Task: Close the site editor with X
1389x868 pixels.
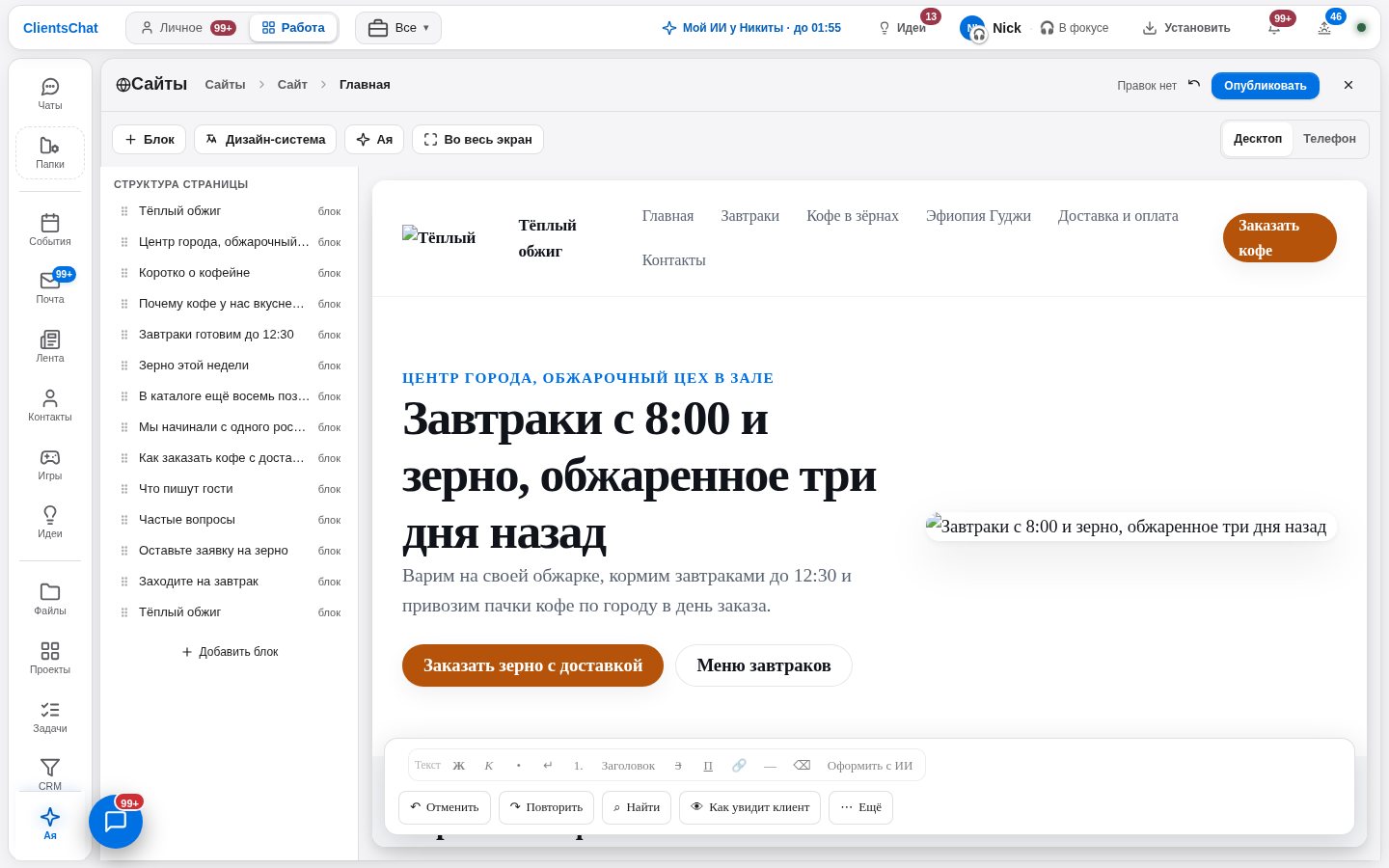Action: tap(1348, 85)
